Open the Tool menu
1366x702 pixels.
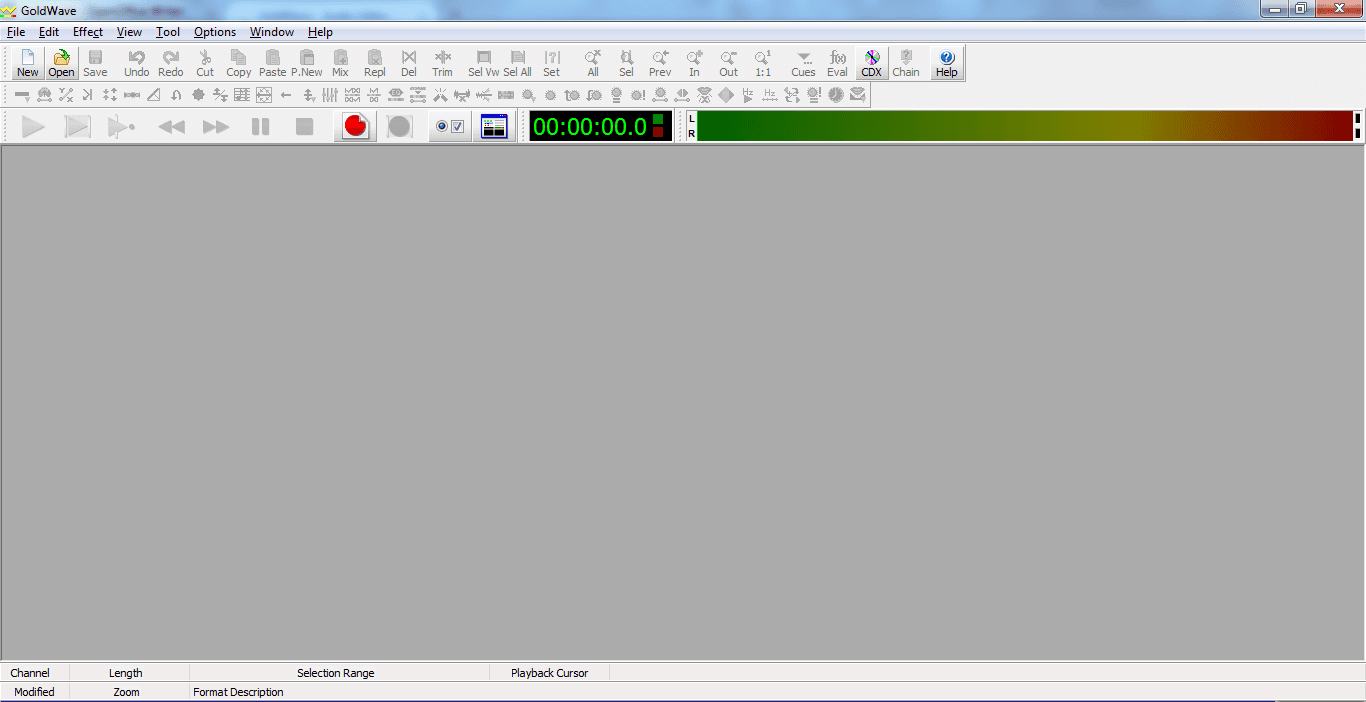[168, 32]
